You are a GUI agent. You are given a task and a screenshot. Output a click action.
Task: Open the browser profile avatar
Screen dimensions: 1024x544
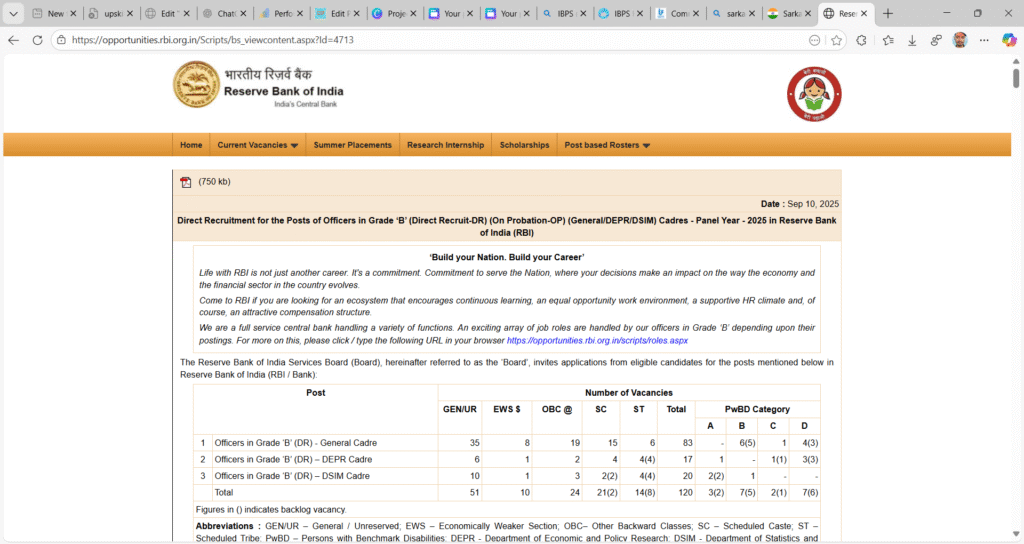tap(960, 40)
